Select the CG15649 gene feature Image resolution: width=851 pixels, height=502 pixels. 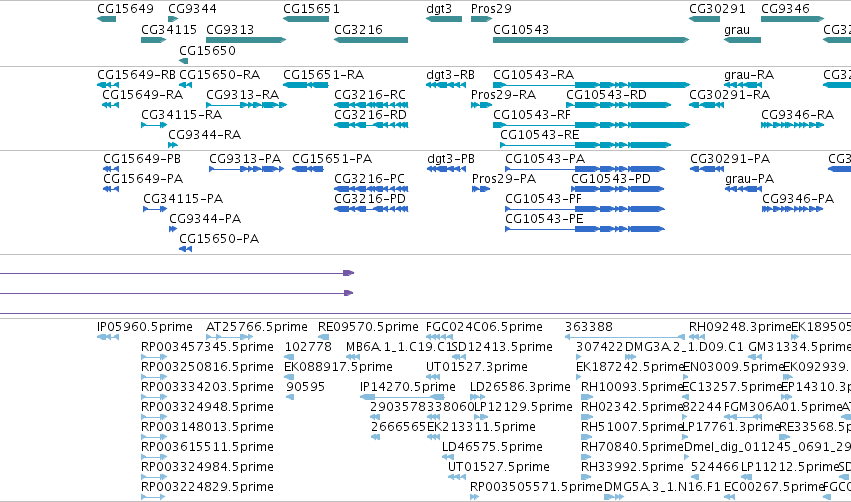(106, 19)
